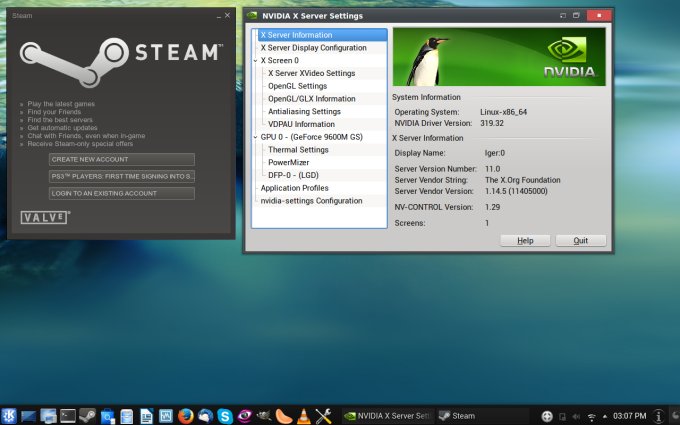680x425 pixels.
Task: Click the 1.14.5 (11405000) vendor version
Action: pos(516,191)
